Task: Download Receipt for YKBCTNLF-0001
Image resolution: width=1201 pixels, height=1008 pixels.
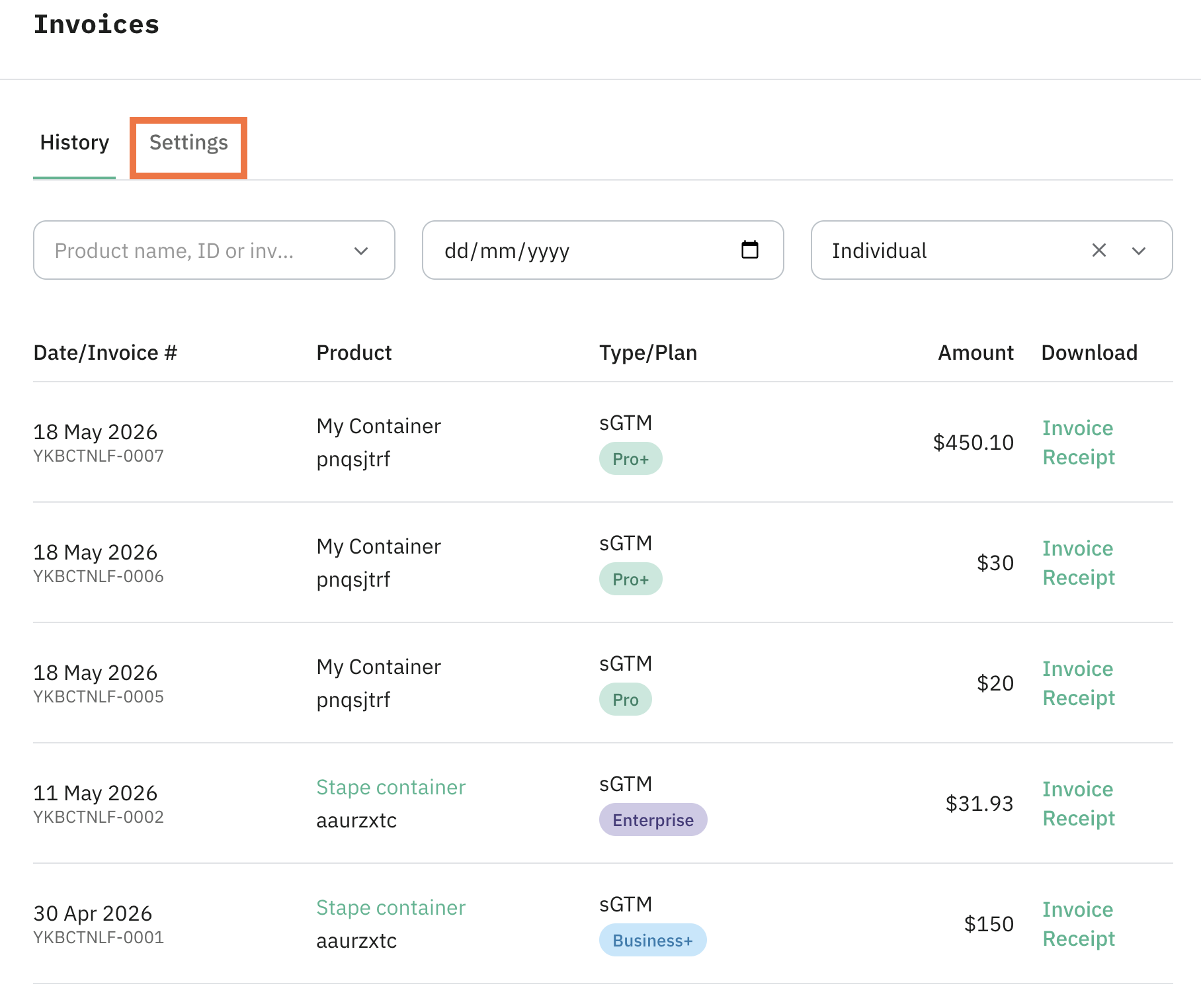Action: click(1079, 939)
